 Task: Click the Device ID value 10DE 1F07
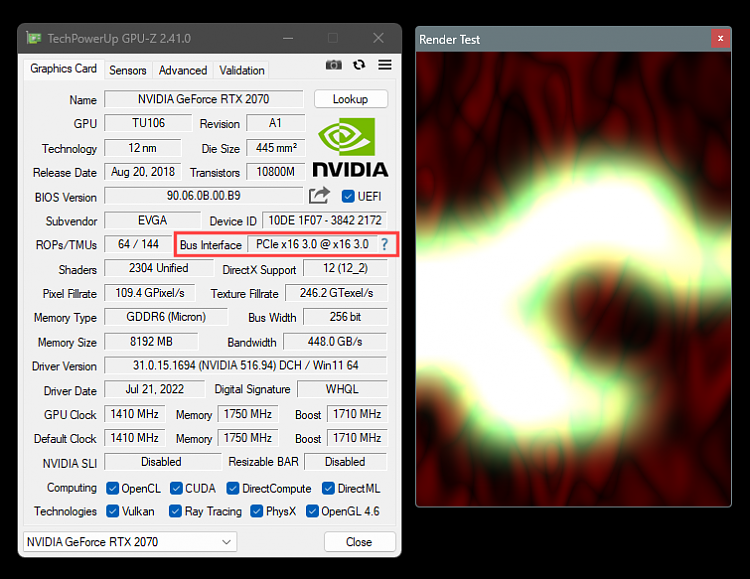pos(324,221)
